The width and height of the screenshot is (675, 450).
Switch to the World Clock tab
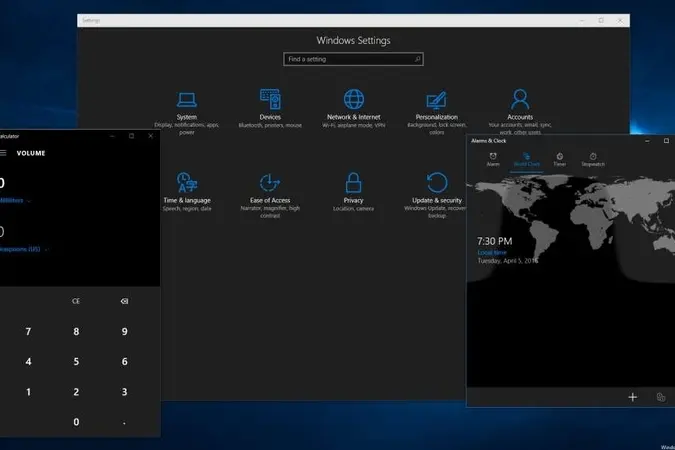526,159
